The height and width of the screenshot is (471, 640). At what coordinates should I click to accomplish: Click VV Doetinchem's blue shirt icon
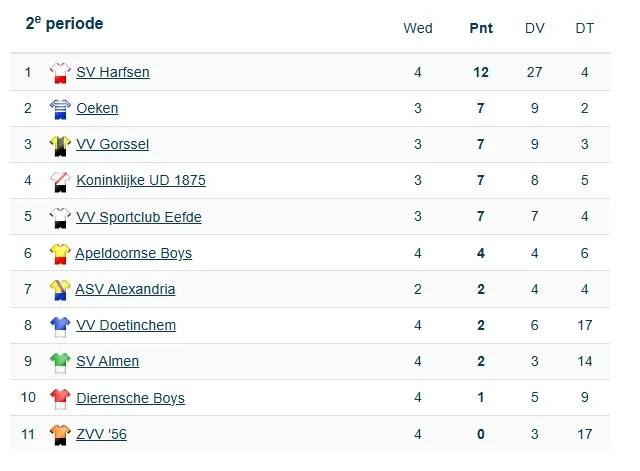tap(60, 325)
